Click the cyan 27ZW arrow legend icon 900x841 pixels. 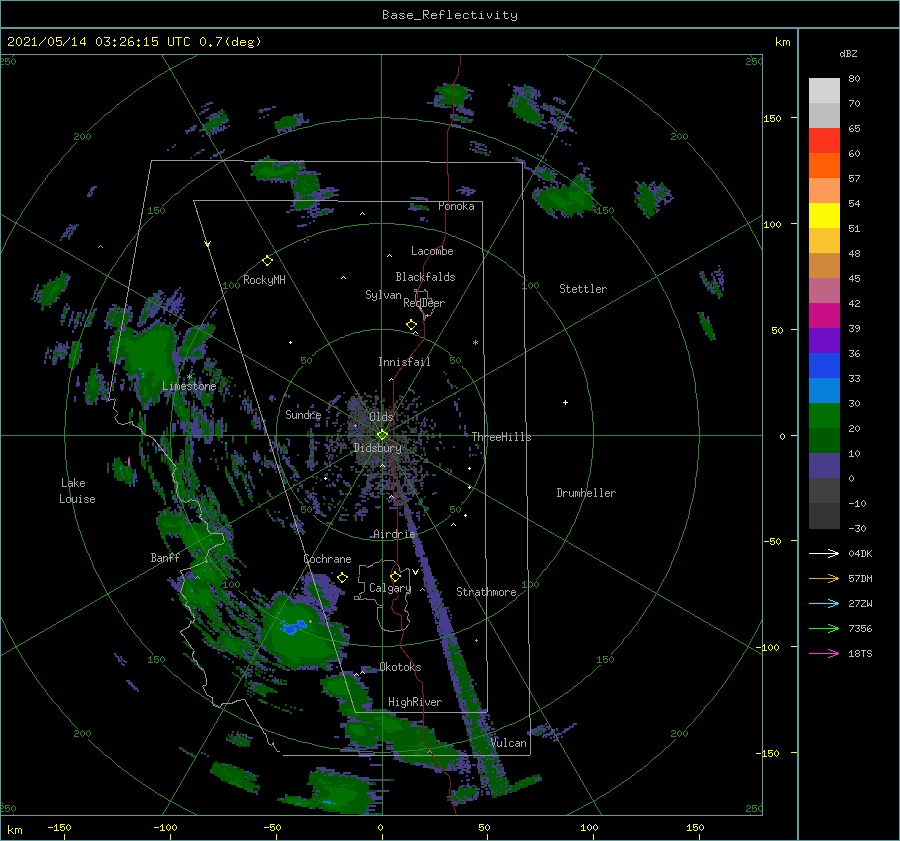pos(824,603)
